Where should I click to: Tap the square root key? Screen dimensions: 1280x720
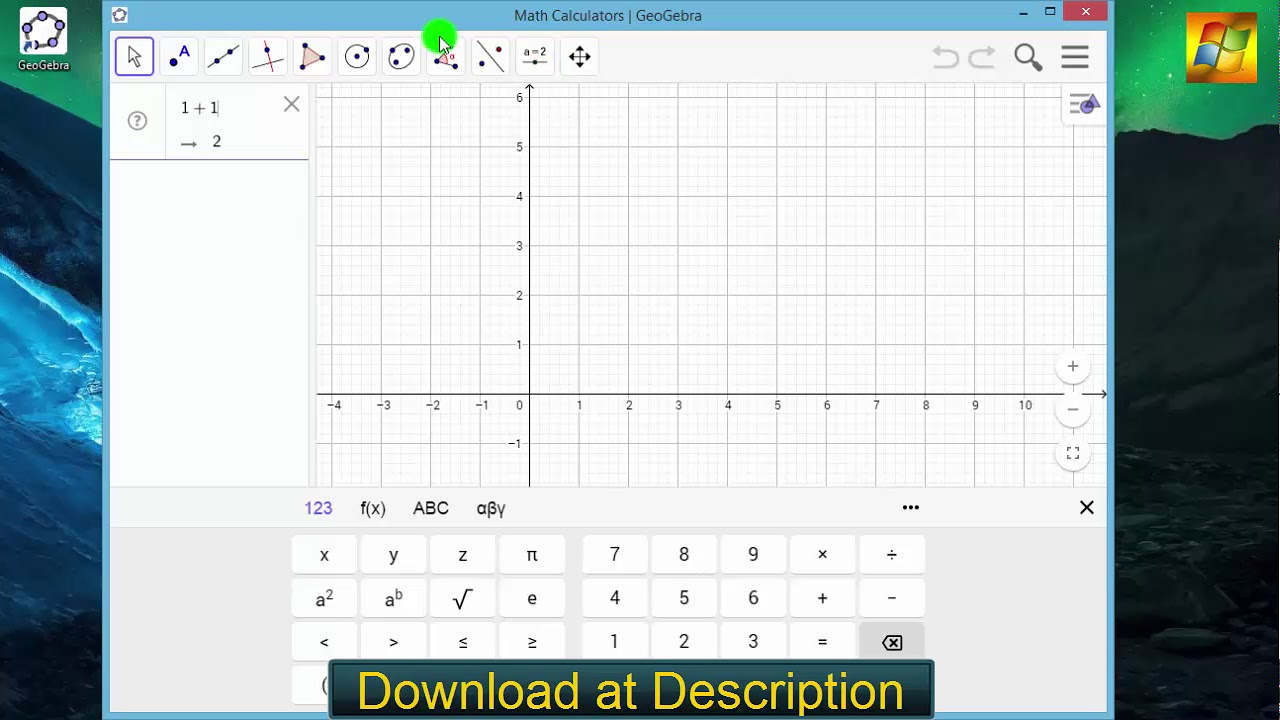[463, 599]
